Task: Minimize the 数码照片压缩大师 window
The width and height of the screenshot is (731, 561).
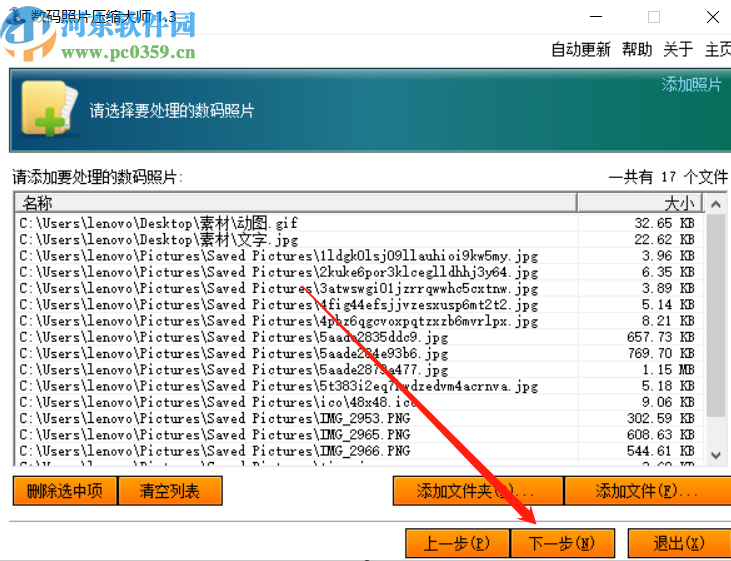Action: point(596,17)
